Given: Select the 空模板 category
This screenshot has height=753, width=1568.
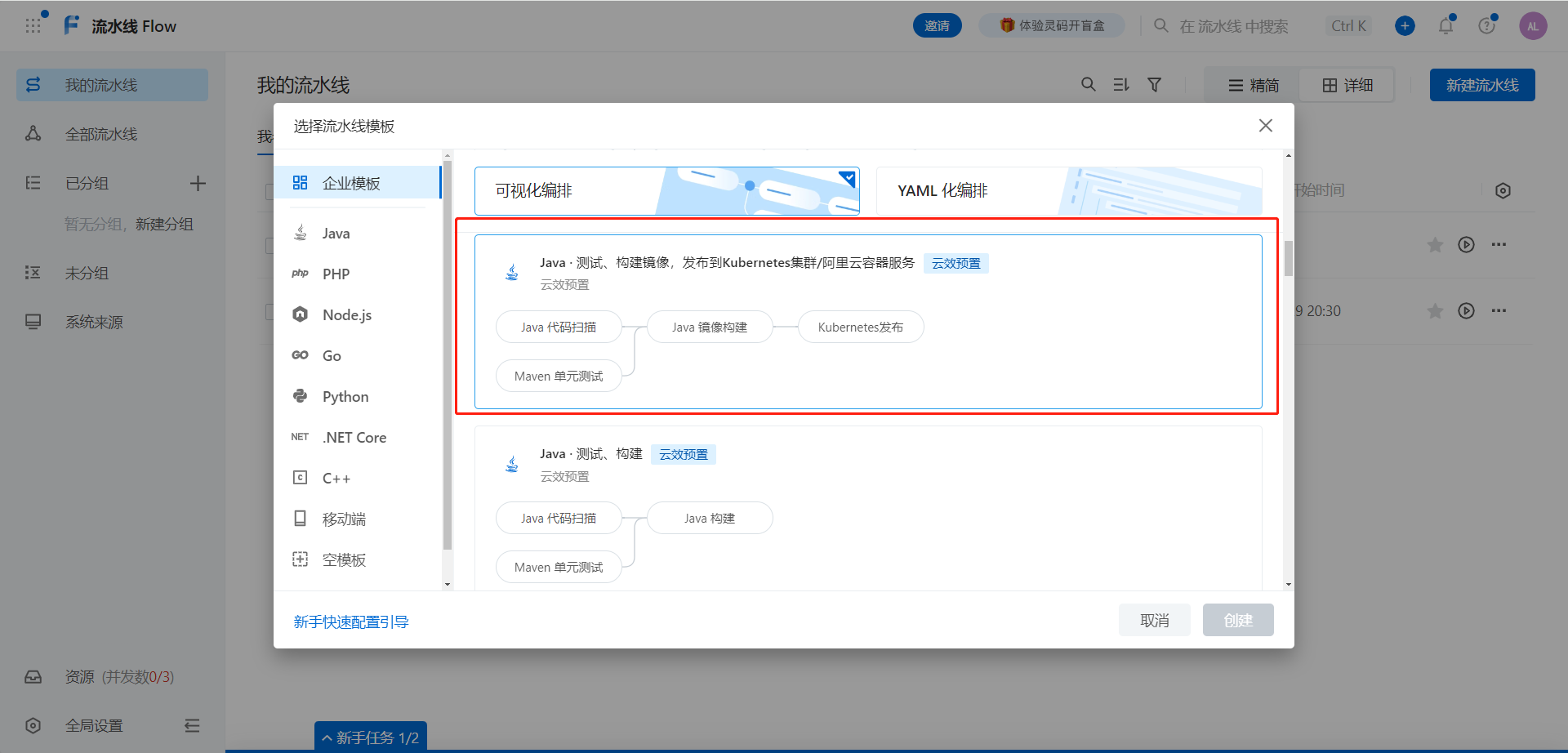Looking at the screenshot, I should [358, 560].
